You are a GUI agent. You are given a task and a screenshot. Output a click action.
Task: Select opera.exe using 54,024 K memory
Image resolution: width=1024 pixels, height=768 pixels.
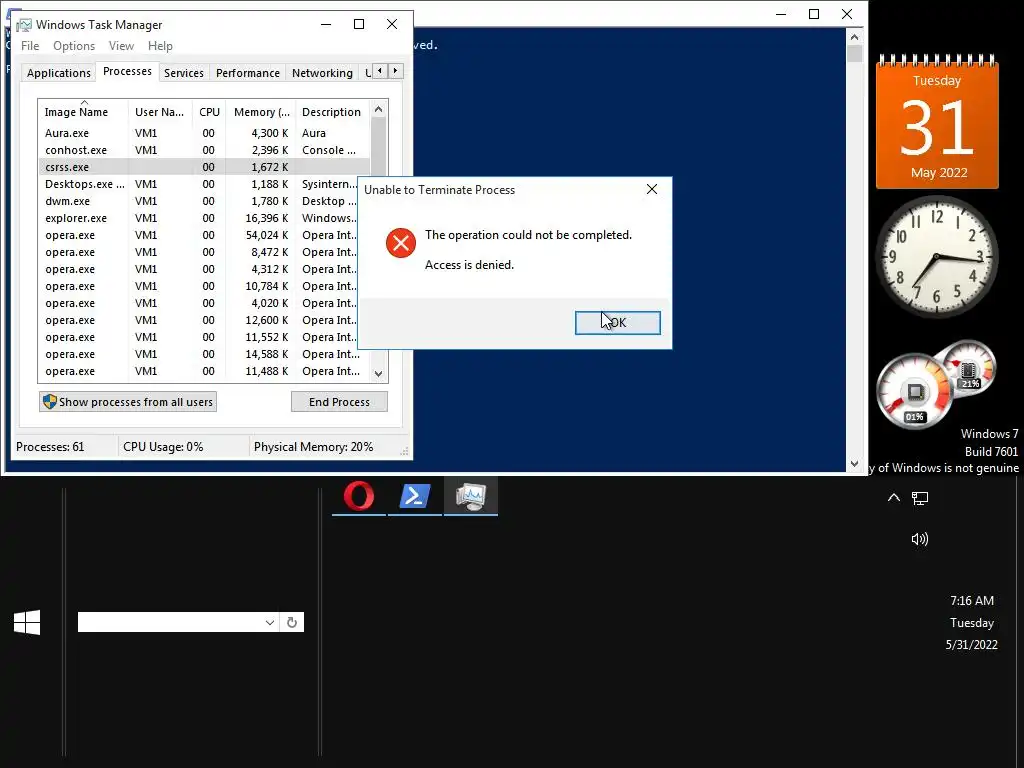(x=199, y=235)
